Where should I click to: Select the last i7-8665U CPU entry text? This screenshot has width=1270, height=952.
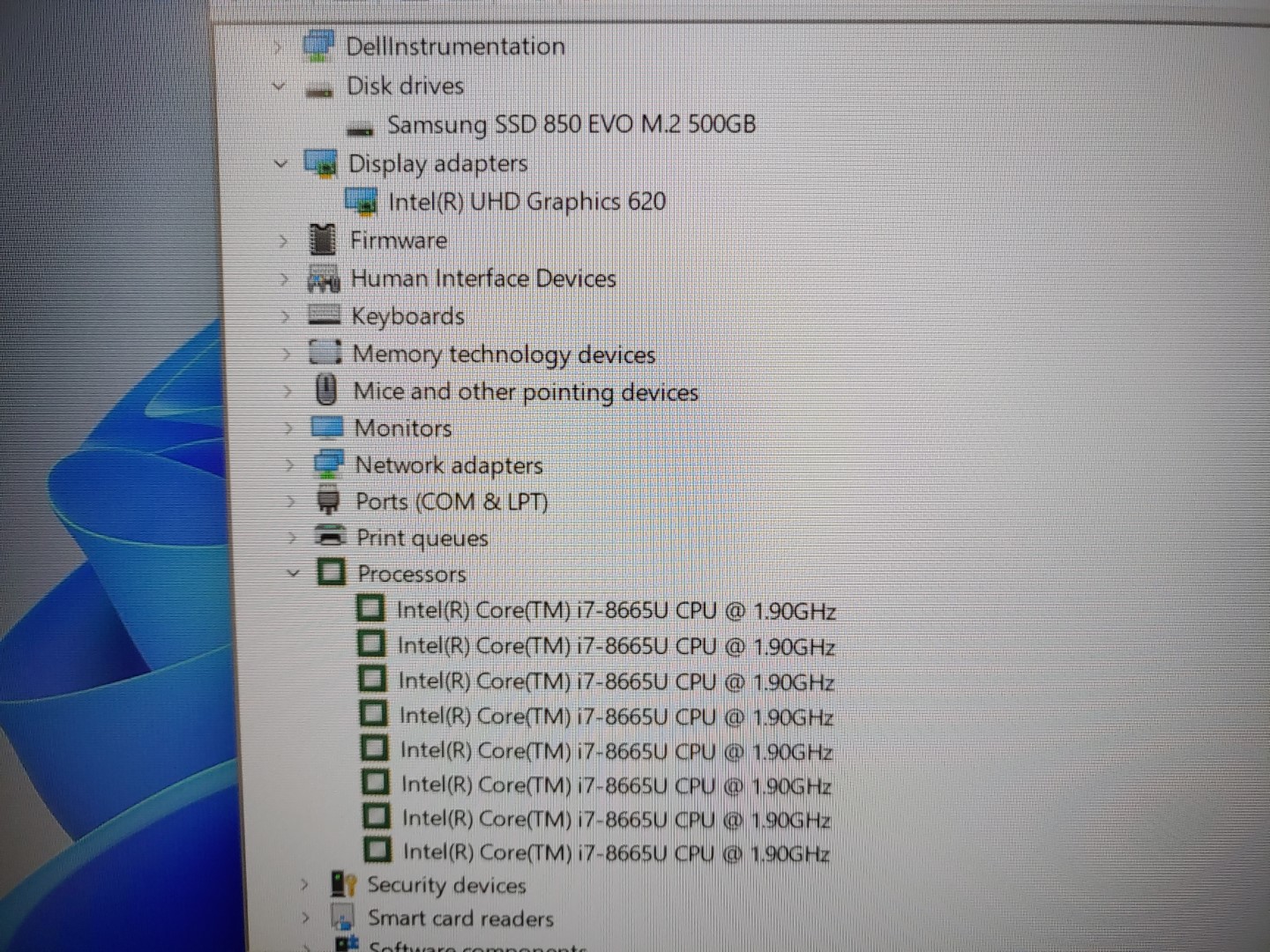click(x=616, y=852)
